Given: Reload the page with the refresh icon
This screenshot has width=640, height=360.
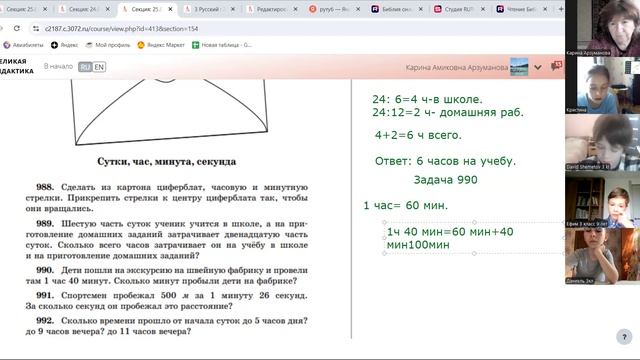Looking at the screenshot, I should point(17,28).
